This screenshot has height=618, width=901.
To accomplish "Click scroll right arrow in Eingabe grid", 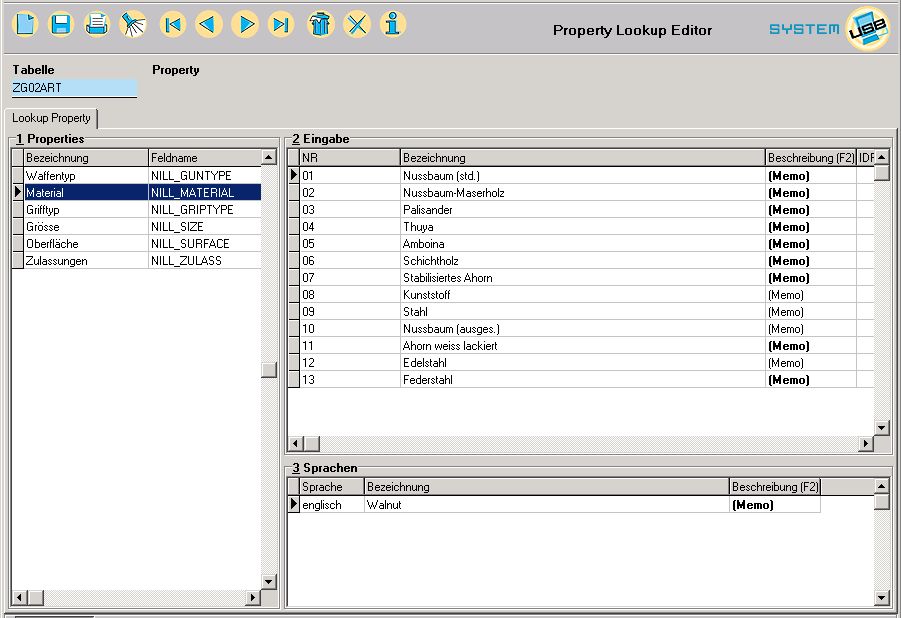I will point(866,443).
